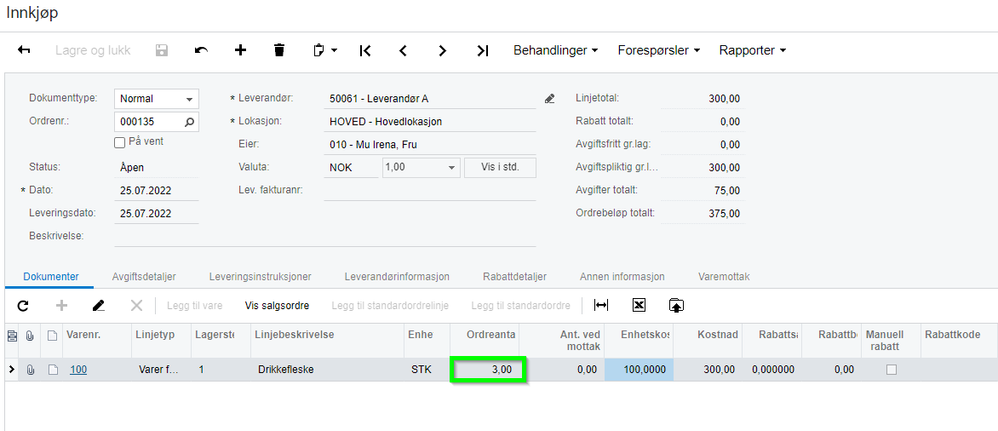Click the Drikkefleske description cell

coord(327,369)
